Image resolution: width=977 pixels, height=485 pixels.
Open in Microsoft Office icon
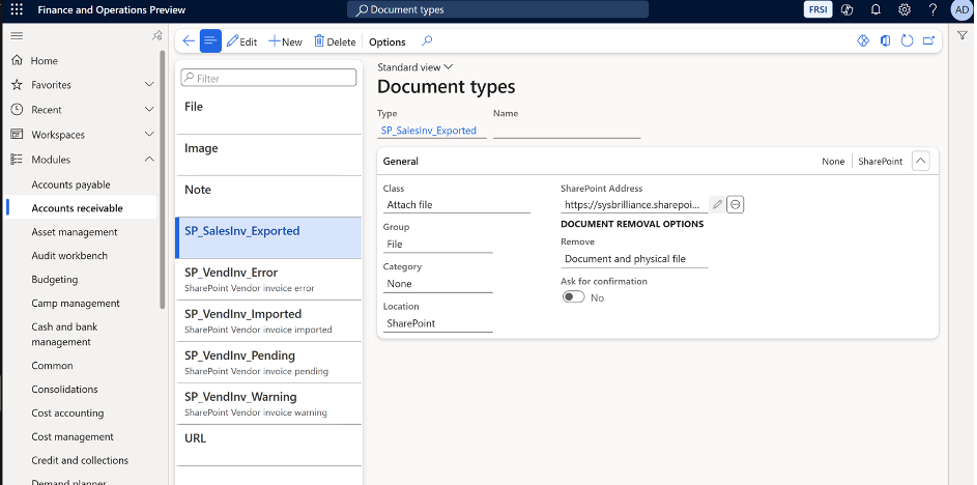885,41
